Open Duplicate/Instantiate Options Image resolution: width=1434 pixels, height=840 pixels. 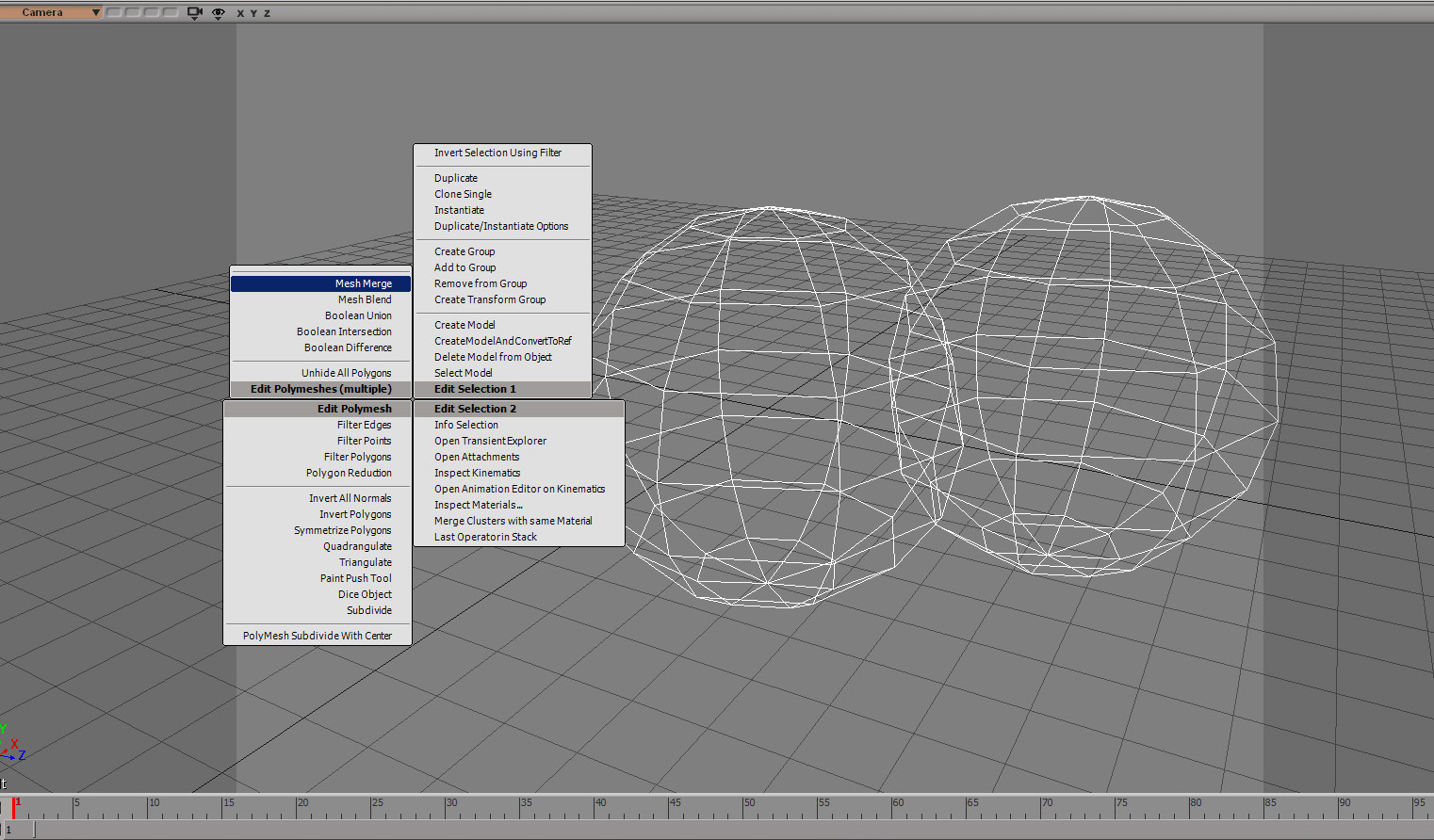coord(502,226)
